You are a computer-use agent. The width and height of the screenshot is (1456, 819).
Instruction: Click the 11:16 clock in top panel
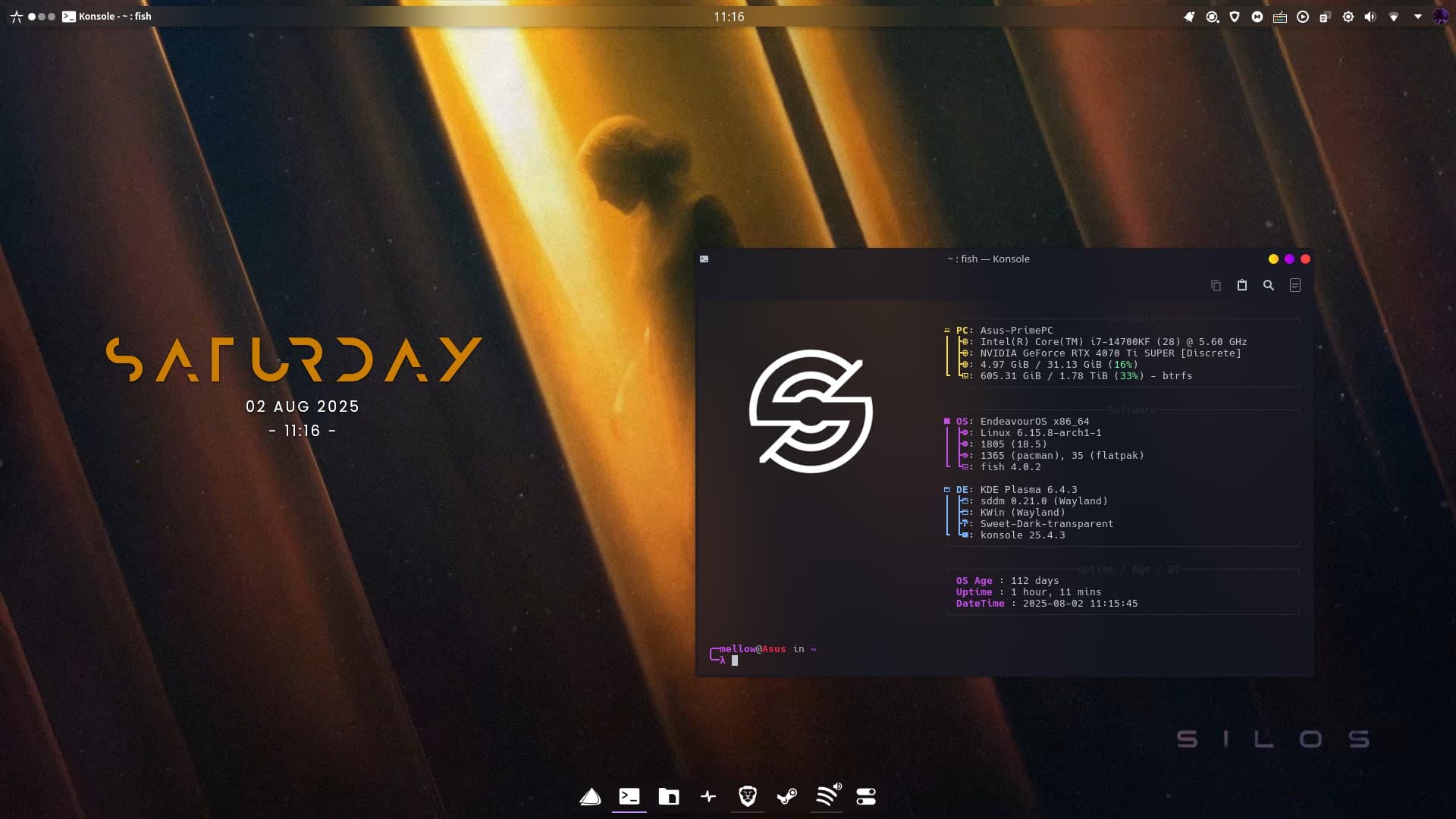coord(729,17)
